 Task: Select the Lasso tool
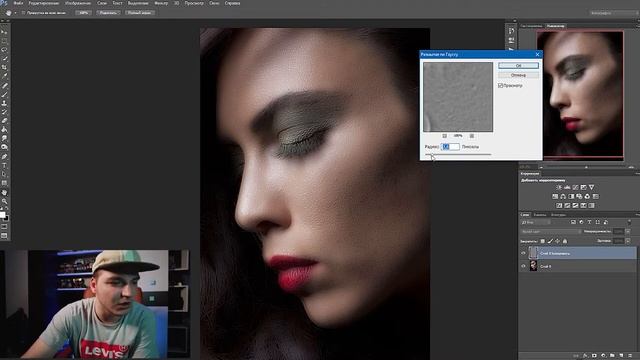4,50
